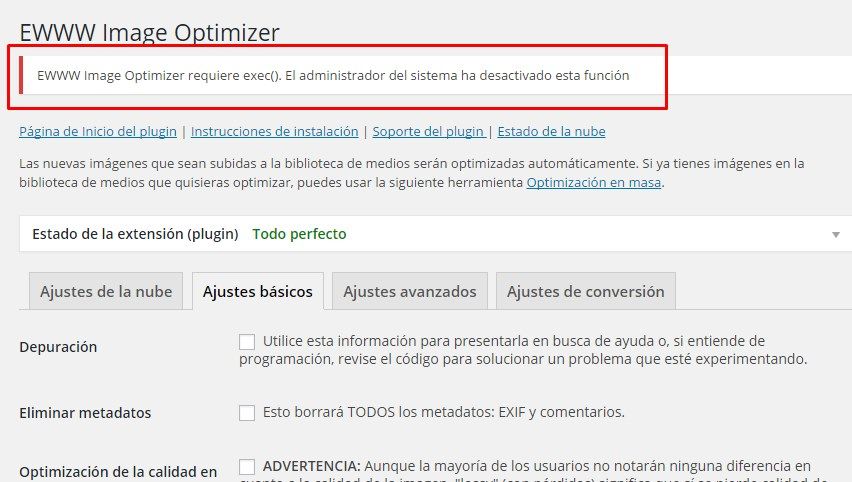852x482 pixels.
Task: Open the Página de Inicio del plugin link
Action: [98, 132]
